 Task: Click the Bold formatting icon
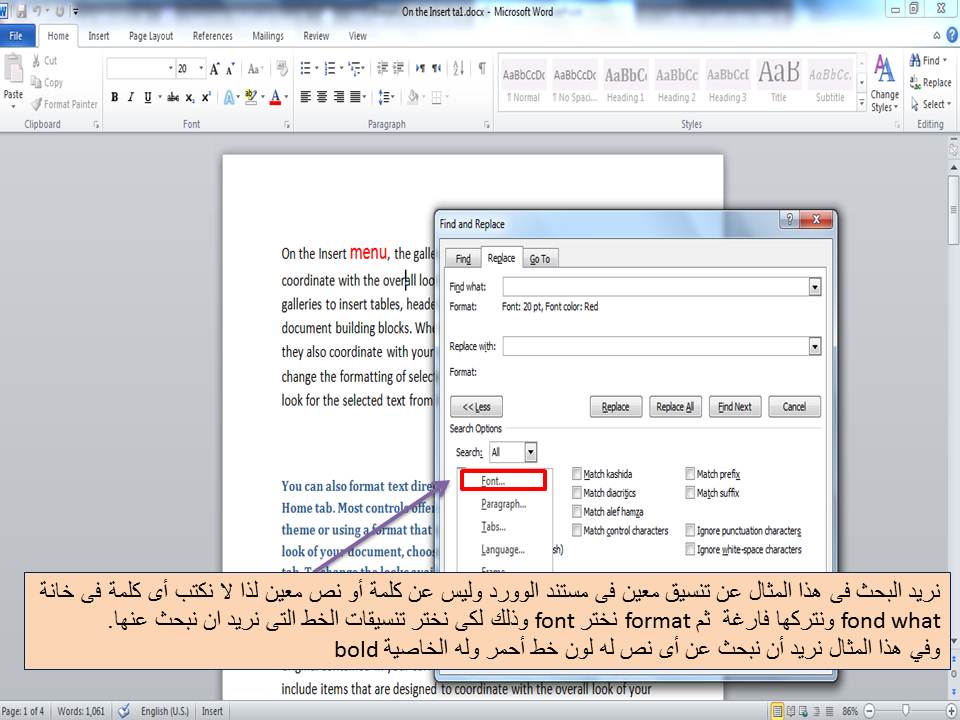tap(114, 97)
